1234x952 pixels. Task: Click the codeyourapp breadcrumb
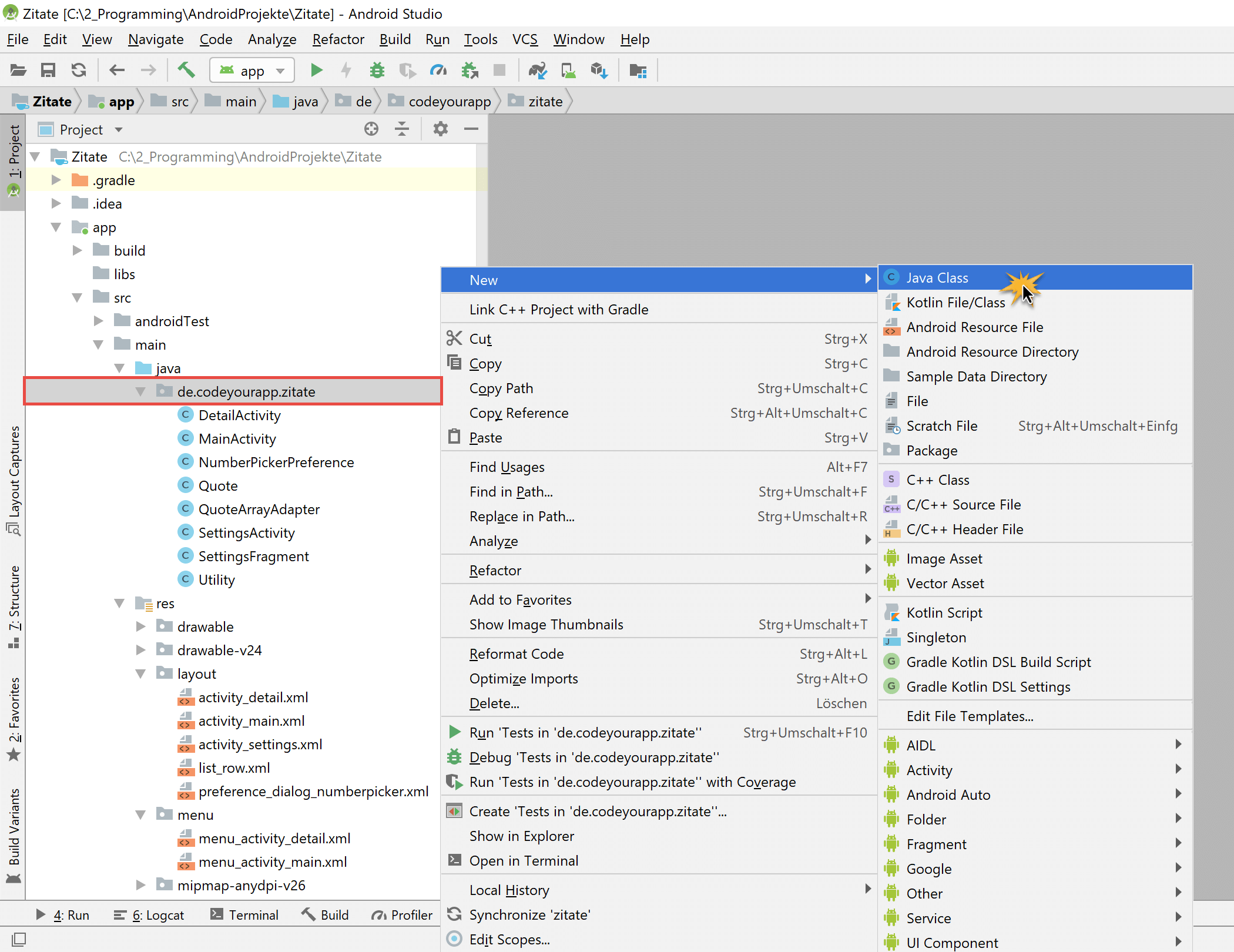point(441,101)
